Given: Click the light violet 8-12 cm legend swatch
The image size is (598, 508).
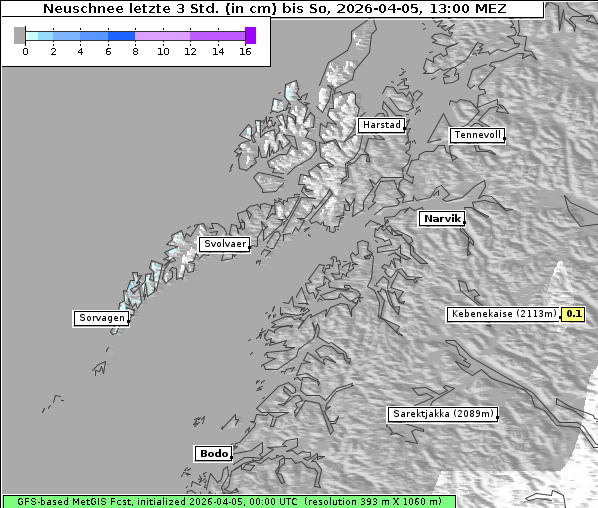Looking at the screenshot, I should click(x=162, y=36).
